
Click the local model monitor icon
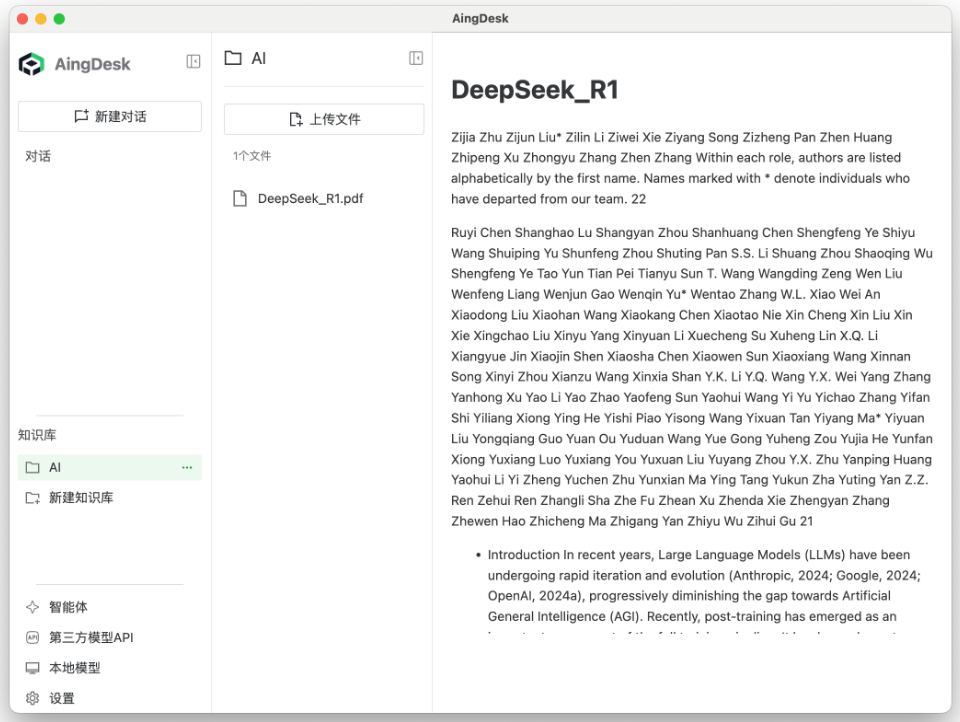coord(33,668)
